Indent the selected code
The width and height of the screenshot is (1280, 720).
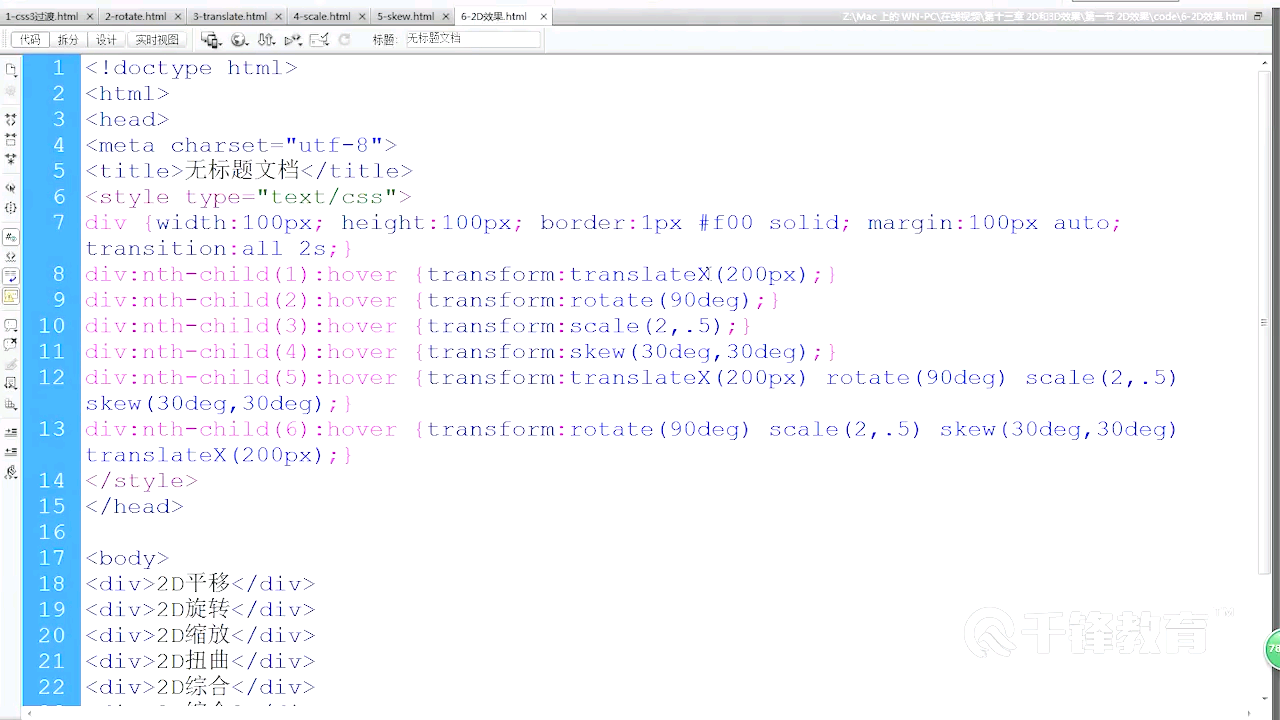(11, 431)
